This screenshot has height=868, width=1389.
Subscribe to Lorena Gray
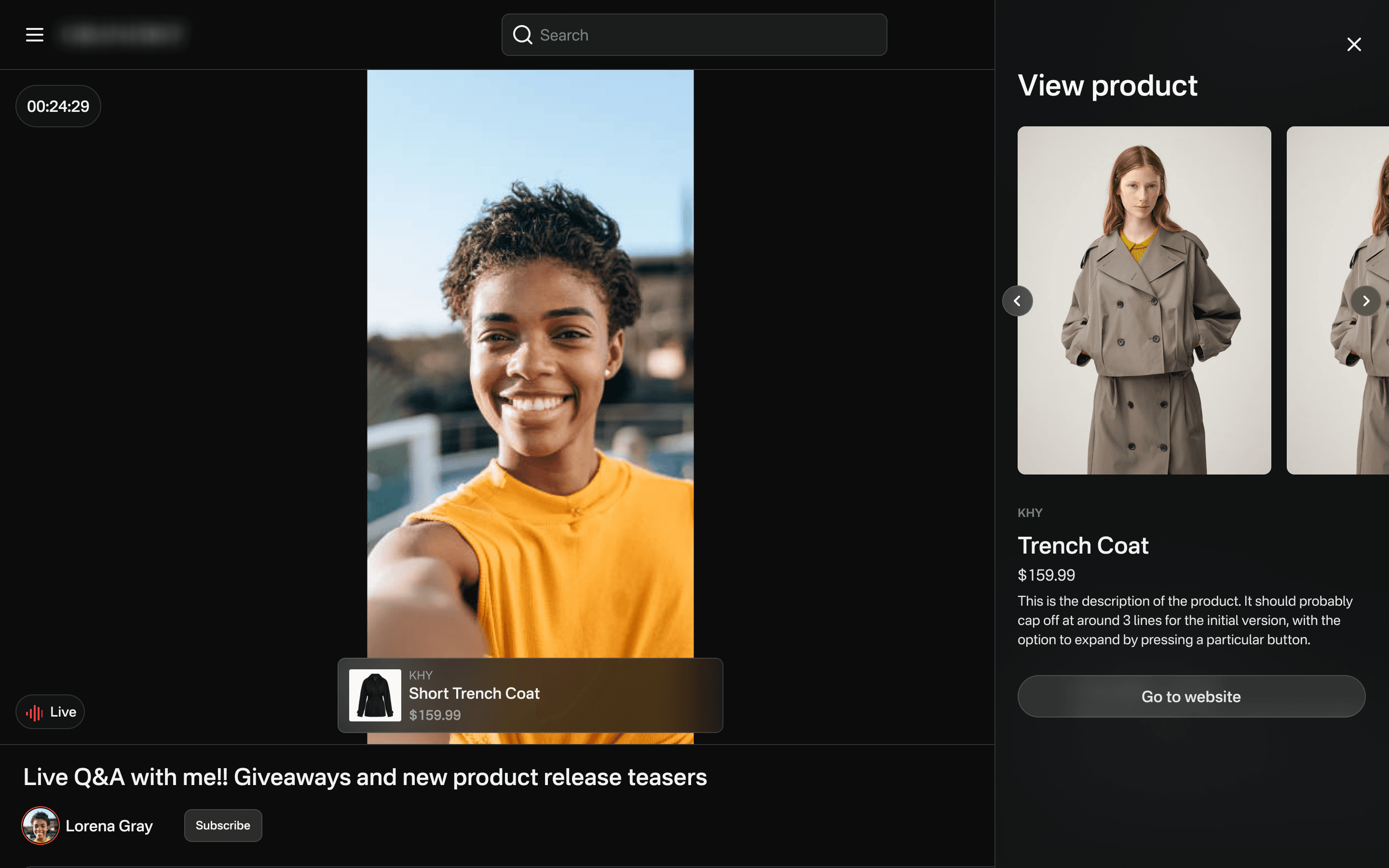[x=223, y=826]
